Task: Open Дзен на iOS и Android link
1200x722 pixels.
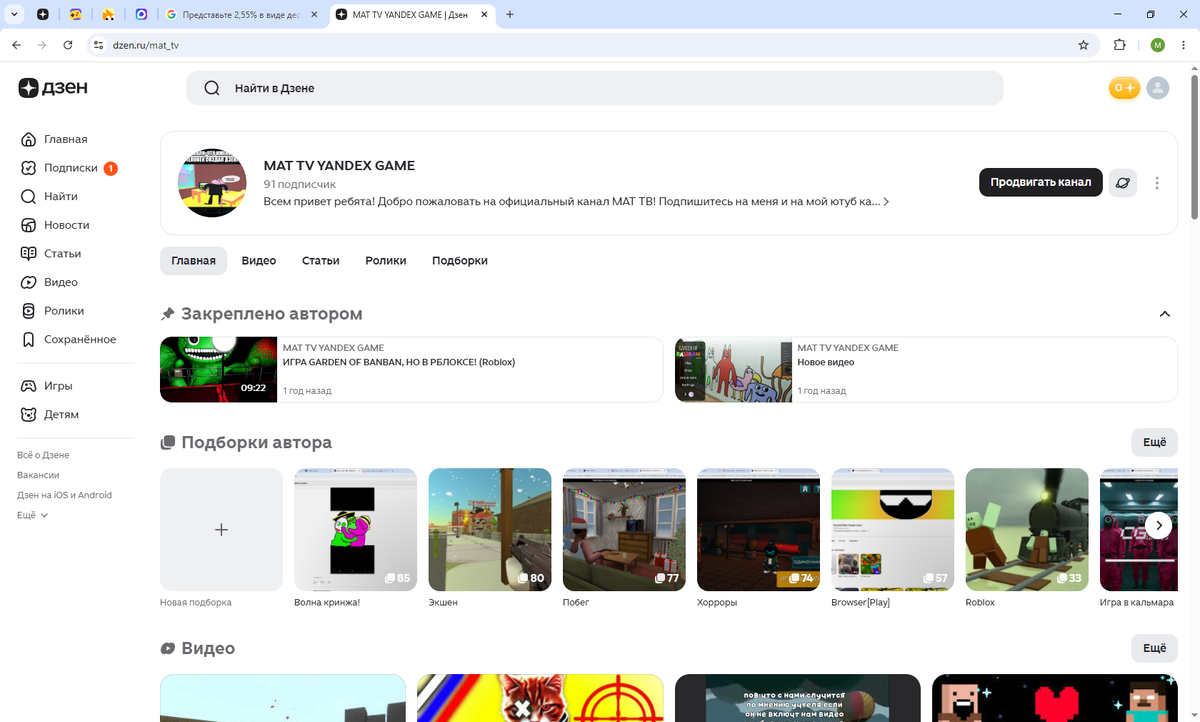Action: pos(64,495)
